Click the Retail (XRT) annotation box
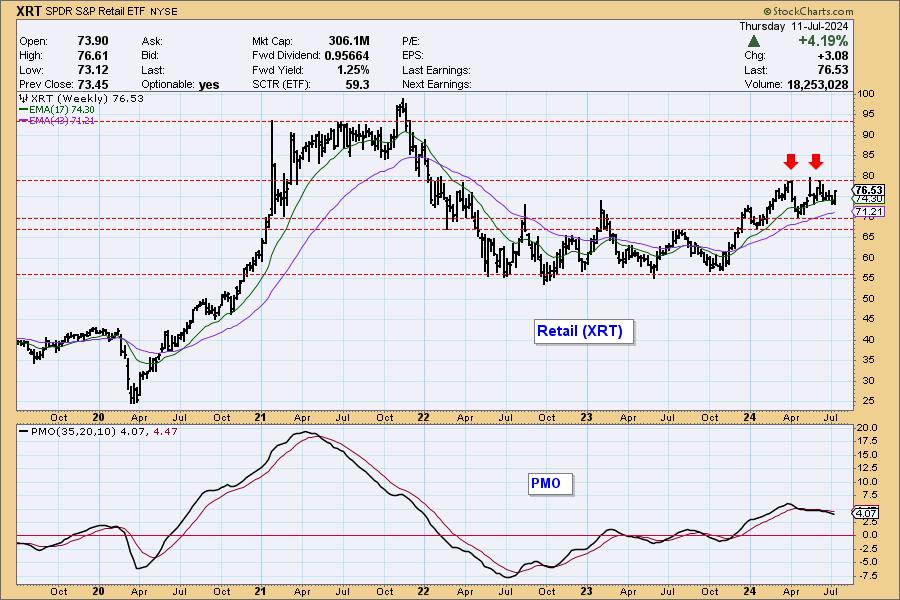 584,331
